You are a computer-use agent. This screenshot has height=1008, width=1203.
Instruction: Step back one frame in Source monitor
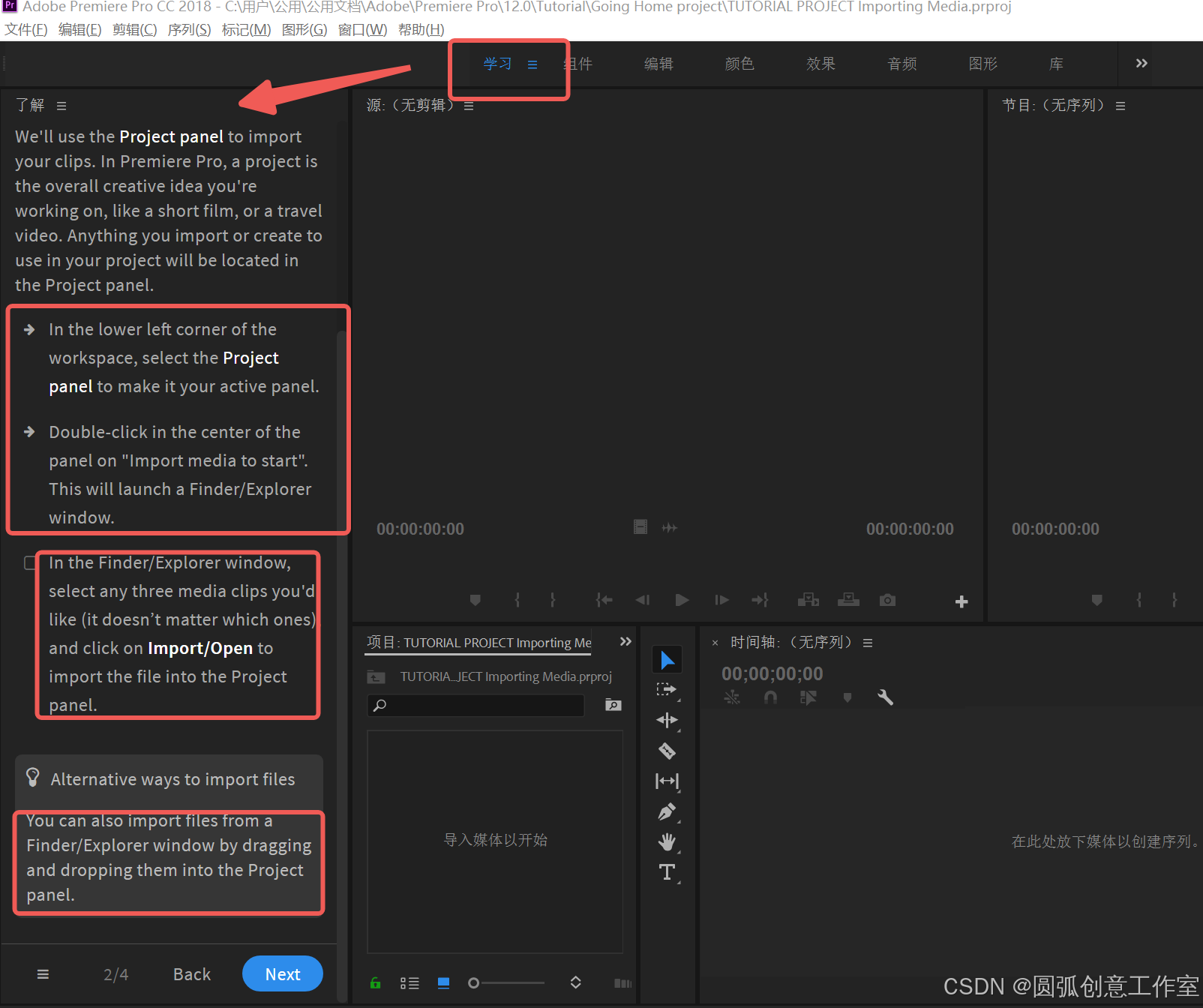point(643,600)
